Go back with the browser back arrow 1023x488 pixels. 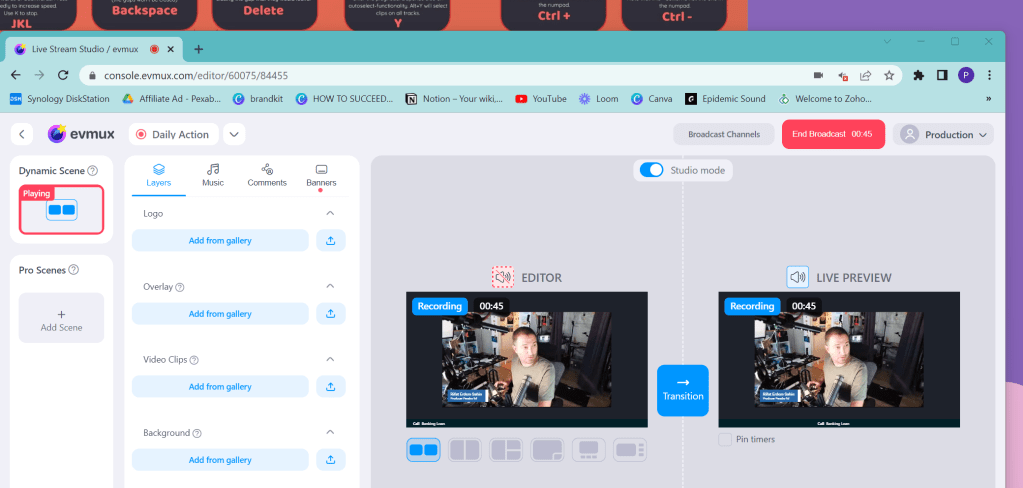coord(16,75)
